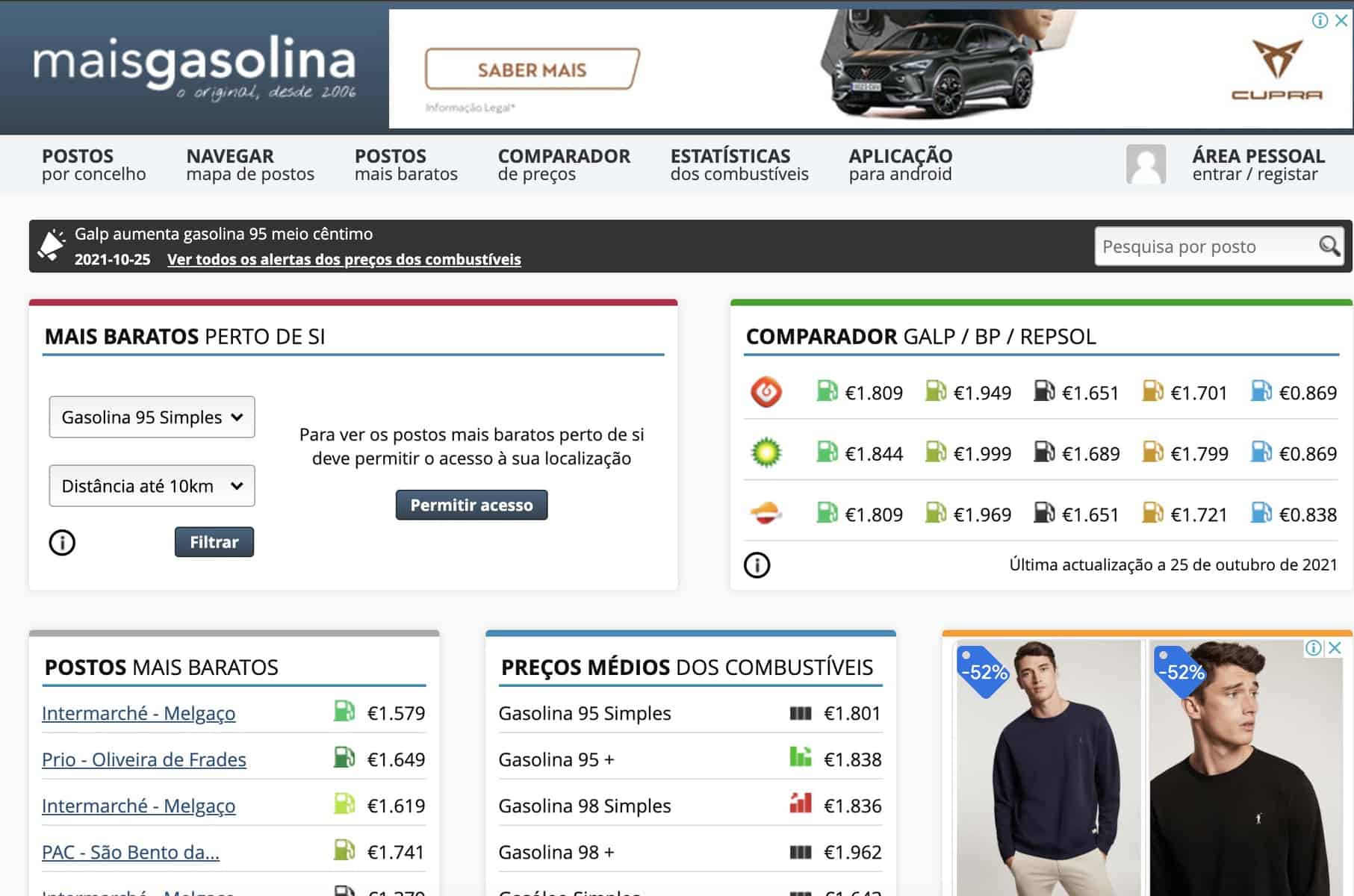Open Comparador de preços menu
The width and height of the screenshot is (1354, 896).
coord(564,164)
